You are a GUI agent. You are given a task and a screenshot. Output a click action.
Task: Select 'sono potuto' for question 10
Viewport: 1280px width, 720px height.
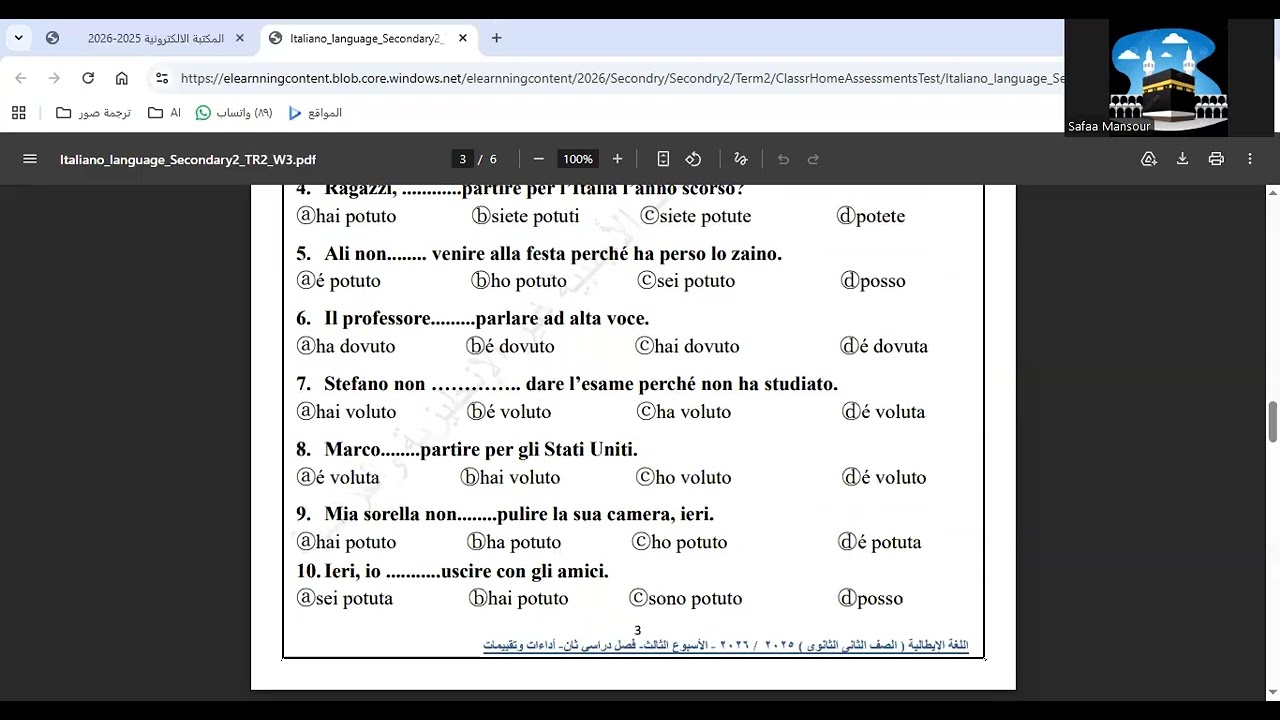coord(686,599)
